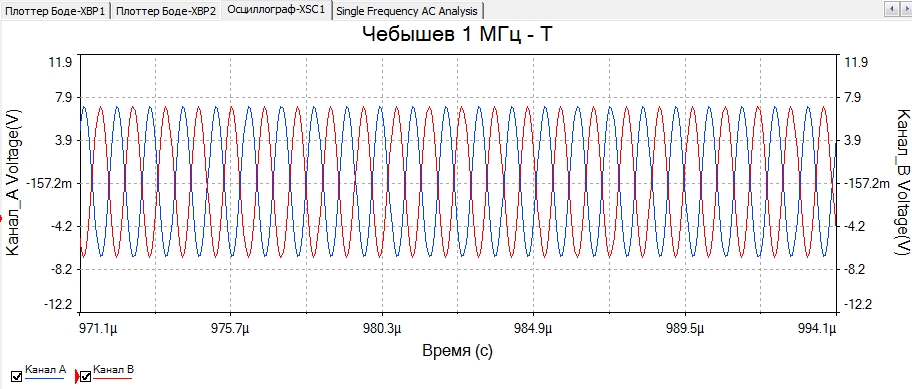912x389 pixels.
Task: Click left axis value 11.9
Action: click(60, 62)
